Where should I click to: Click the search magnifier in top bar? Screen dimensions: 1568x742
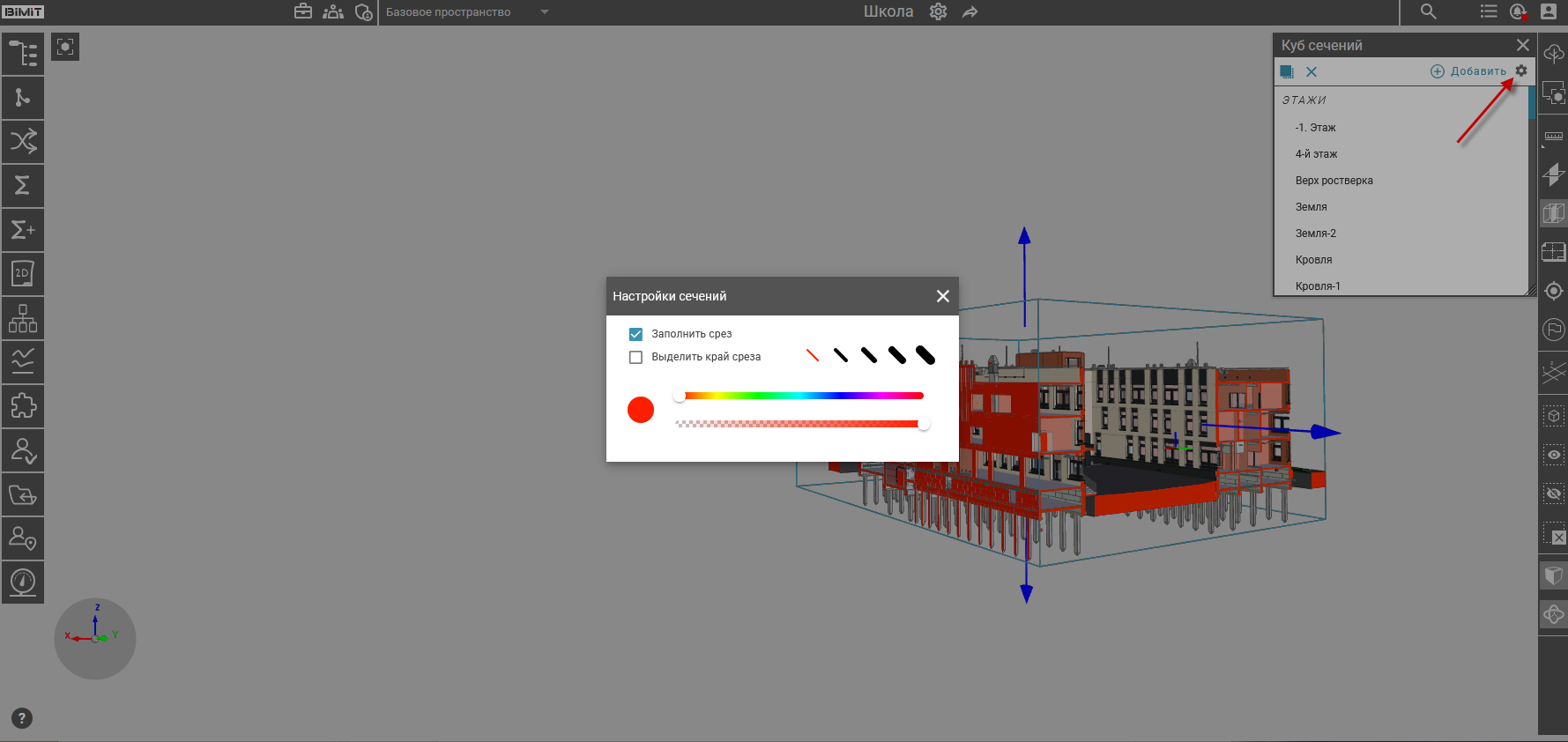[x=1428, y=11]
